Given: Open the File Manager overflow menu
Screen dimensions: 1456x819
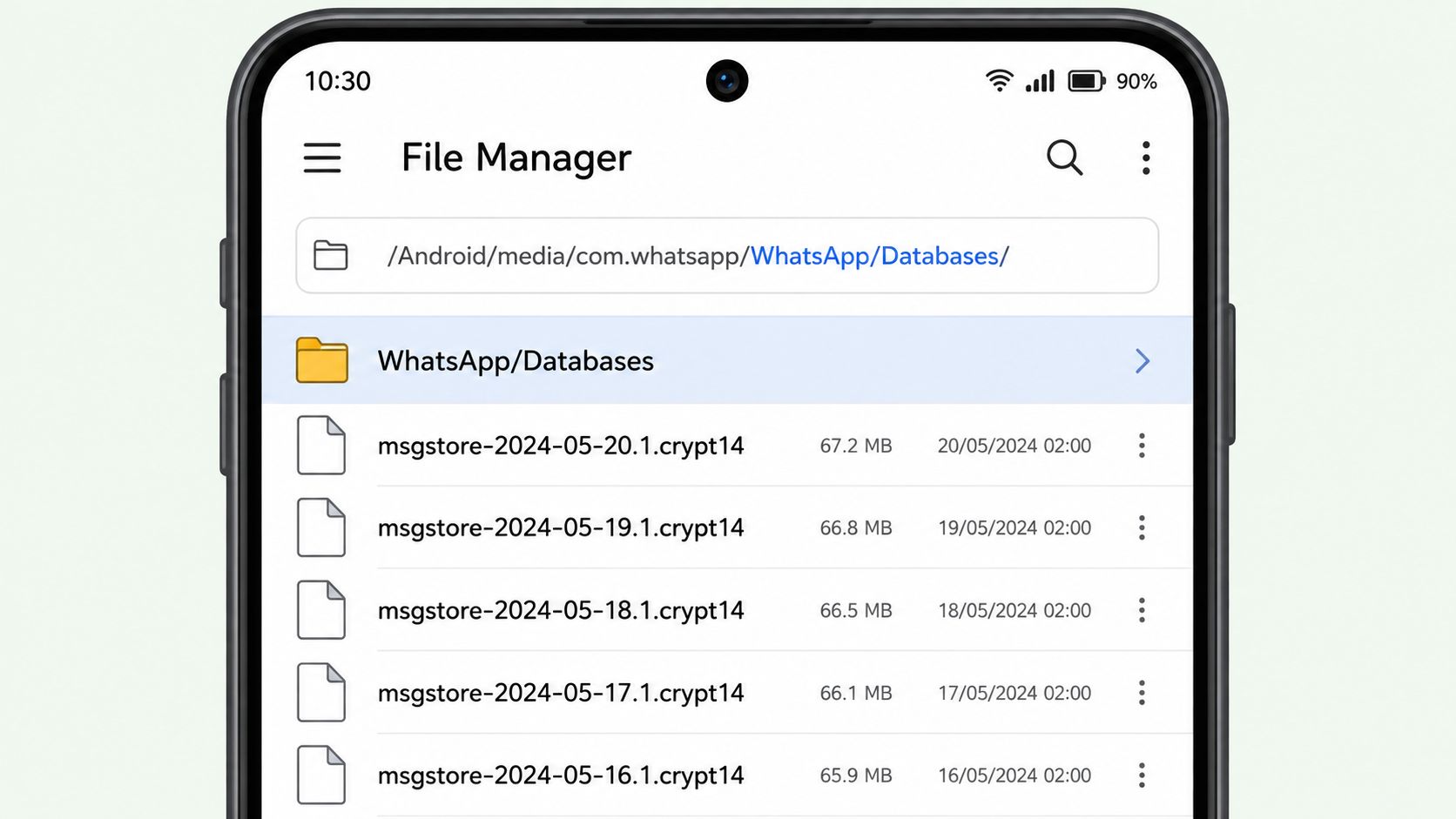Looking at the screenshot, I should tap(1146, 158).
